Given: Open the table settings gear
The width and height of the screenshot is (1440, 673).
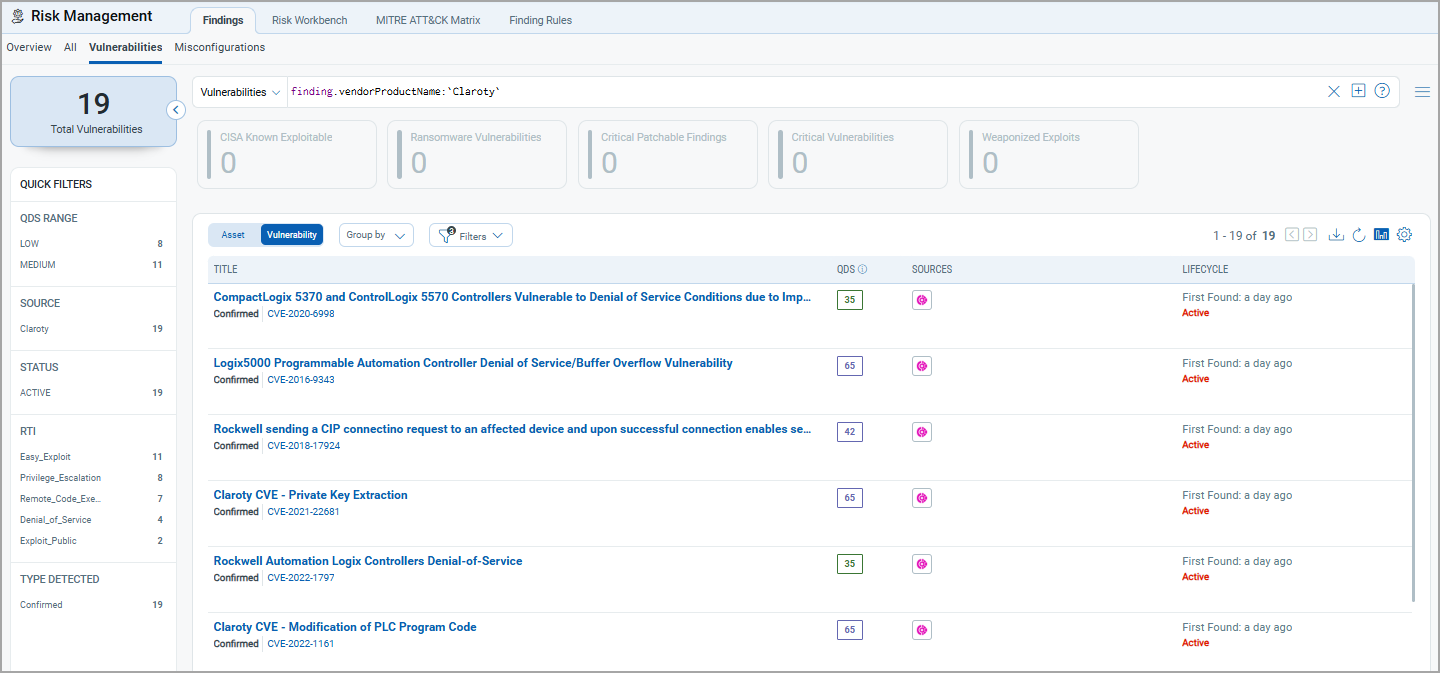Looking at the screenshot, I should point(1404,235).
